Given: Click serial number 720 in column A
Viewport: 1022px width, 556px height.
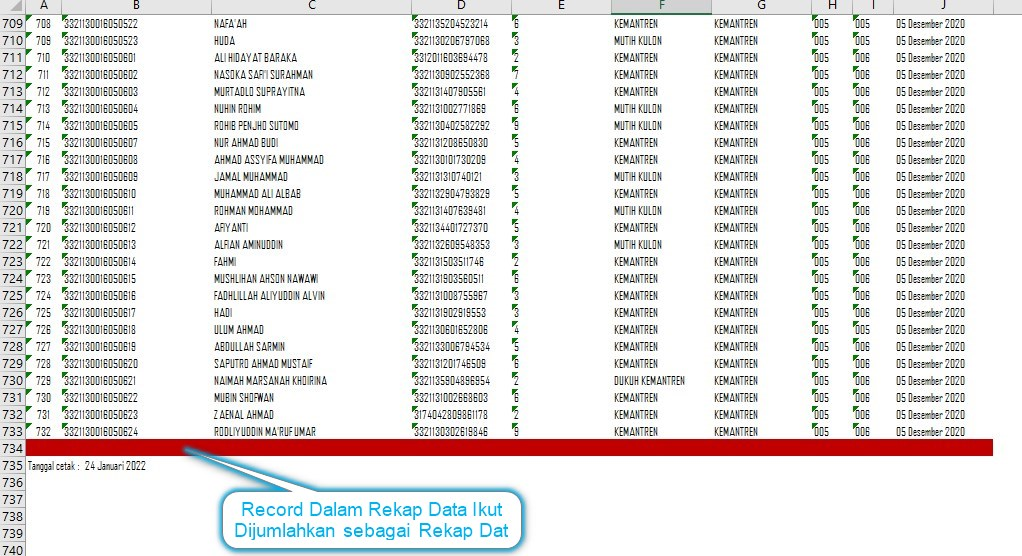Looking at the screenshot, I should [x=44, y=227].
